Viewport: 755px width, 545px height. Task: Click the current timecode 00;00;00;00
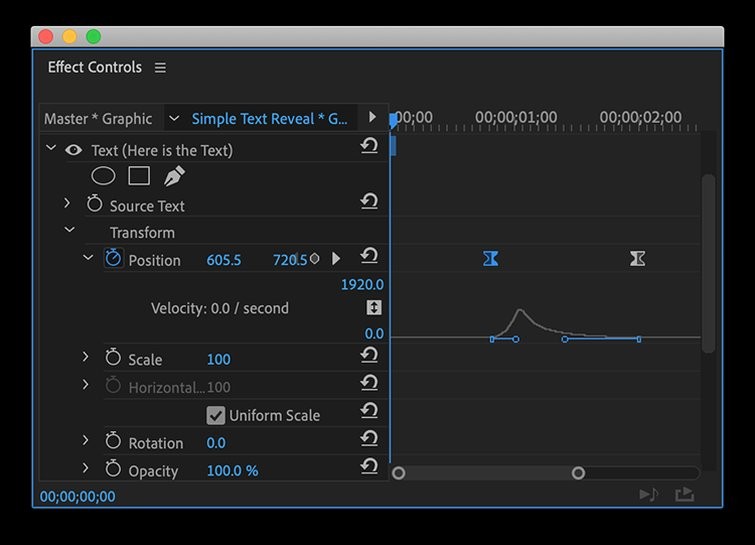[x=78, y=496]
